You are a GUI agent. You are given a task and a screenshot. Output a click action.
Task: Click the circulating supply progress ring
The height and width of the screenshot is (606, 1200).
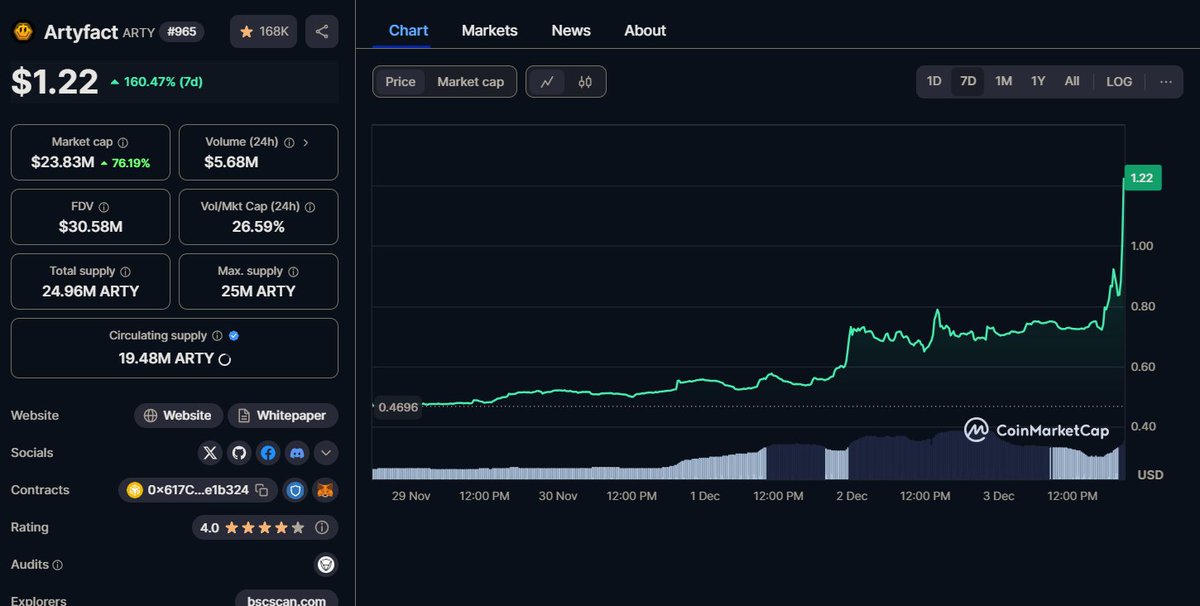225,359
